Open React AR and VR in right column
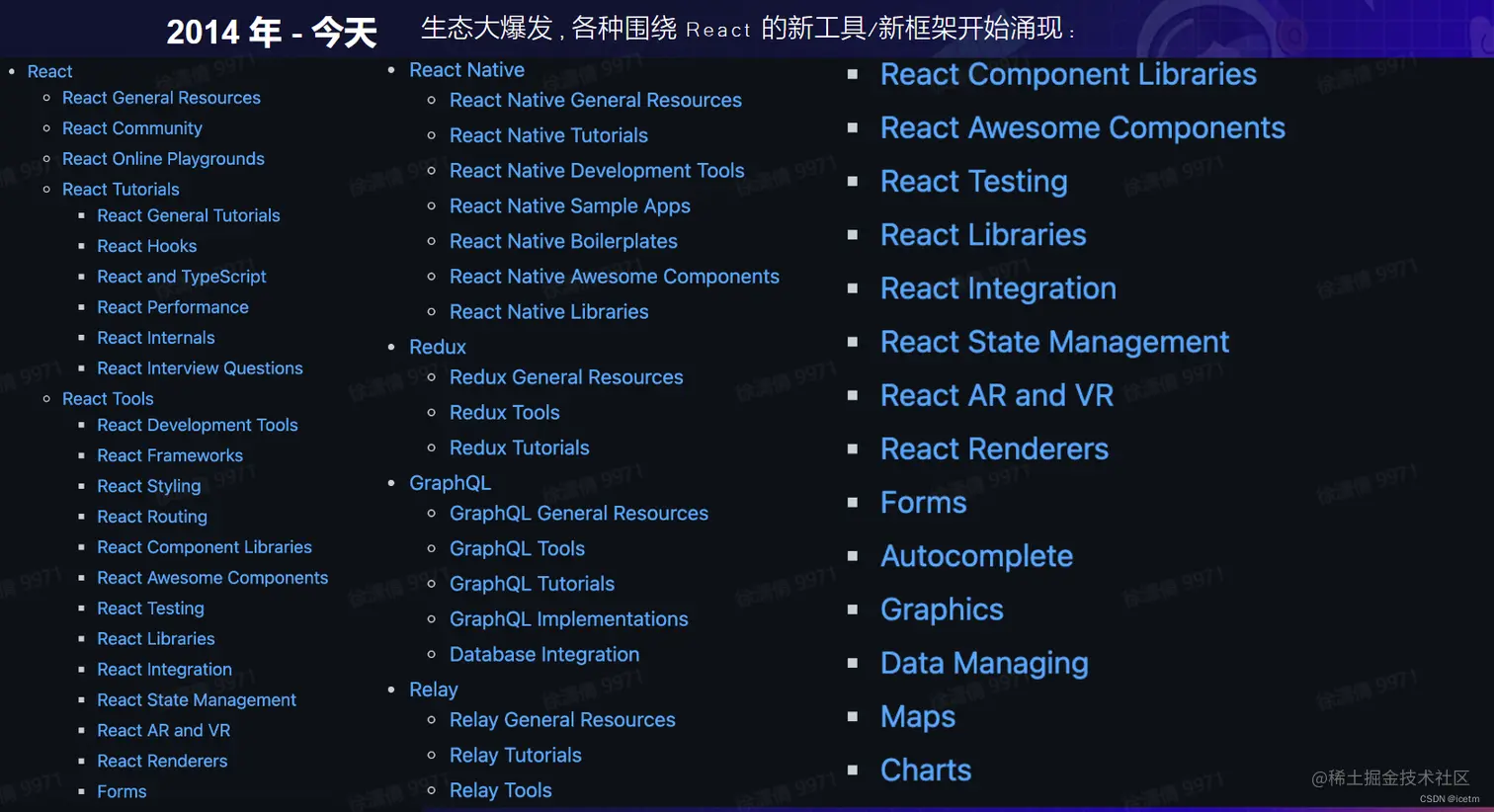Image resolution: width=1494 pixels, height=812 pixels. [996, 394]
